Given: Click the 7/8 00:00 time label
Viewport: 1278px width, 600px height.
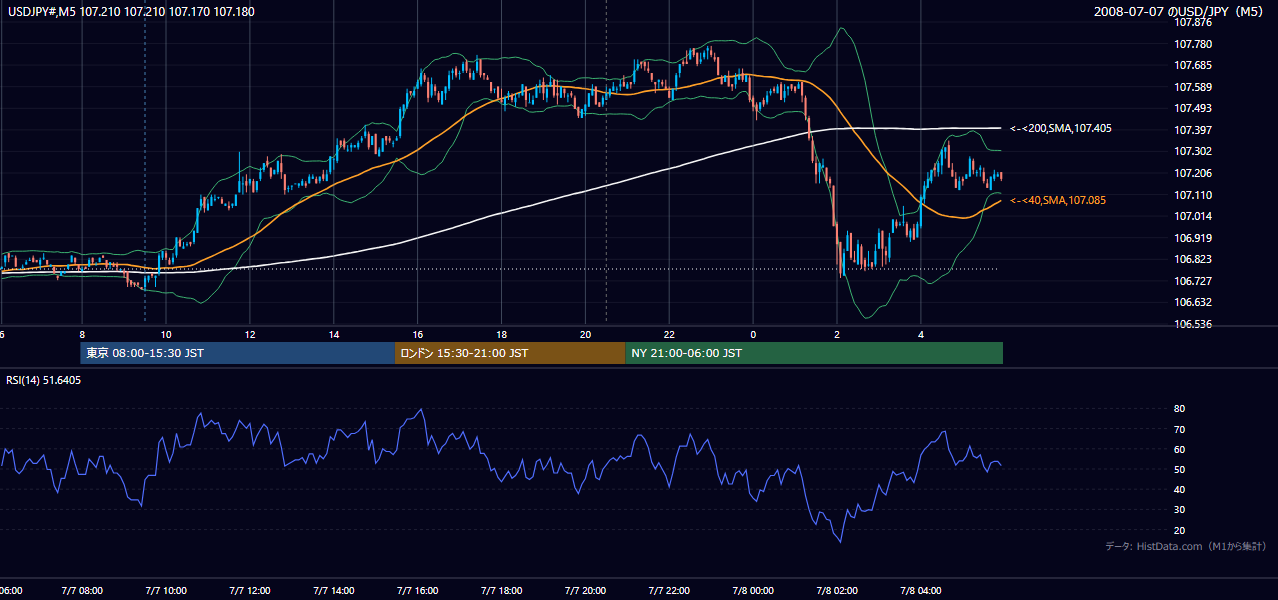Looking at the screenshot, I should [754, 591].
